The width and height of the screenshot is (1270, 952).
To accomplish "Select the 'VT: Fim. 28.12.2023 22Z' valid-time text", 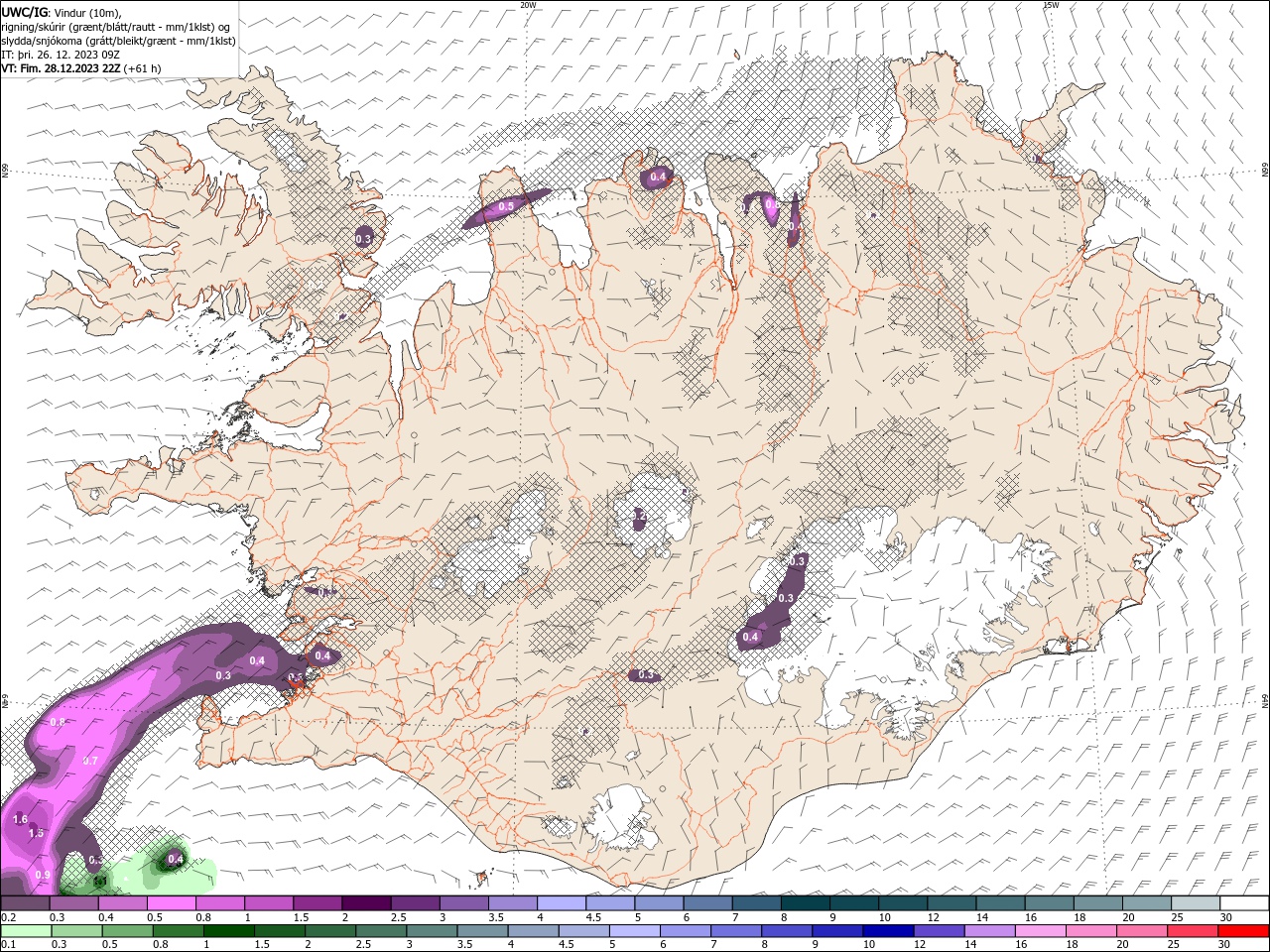I will click(62, 68).
